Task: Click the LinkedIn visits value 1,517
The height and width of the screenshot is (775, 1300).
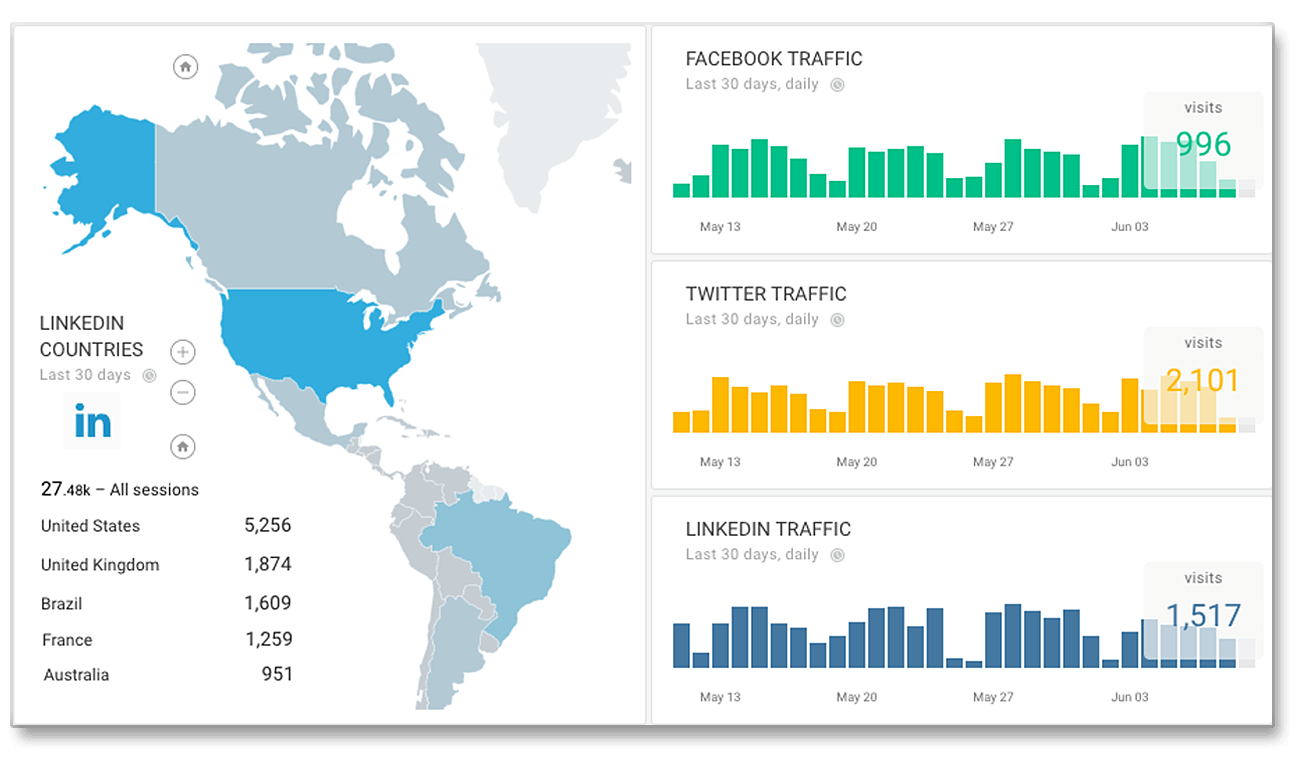Action: [x=1204, y=615]
